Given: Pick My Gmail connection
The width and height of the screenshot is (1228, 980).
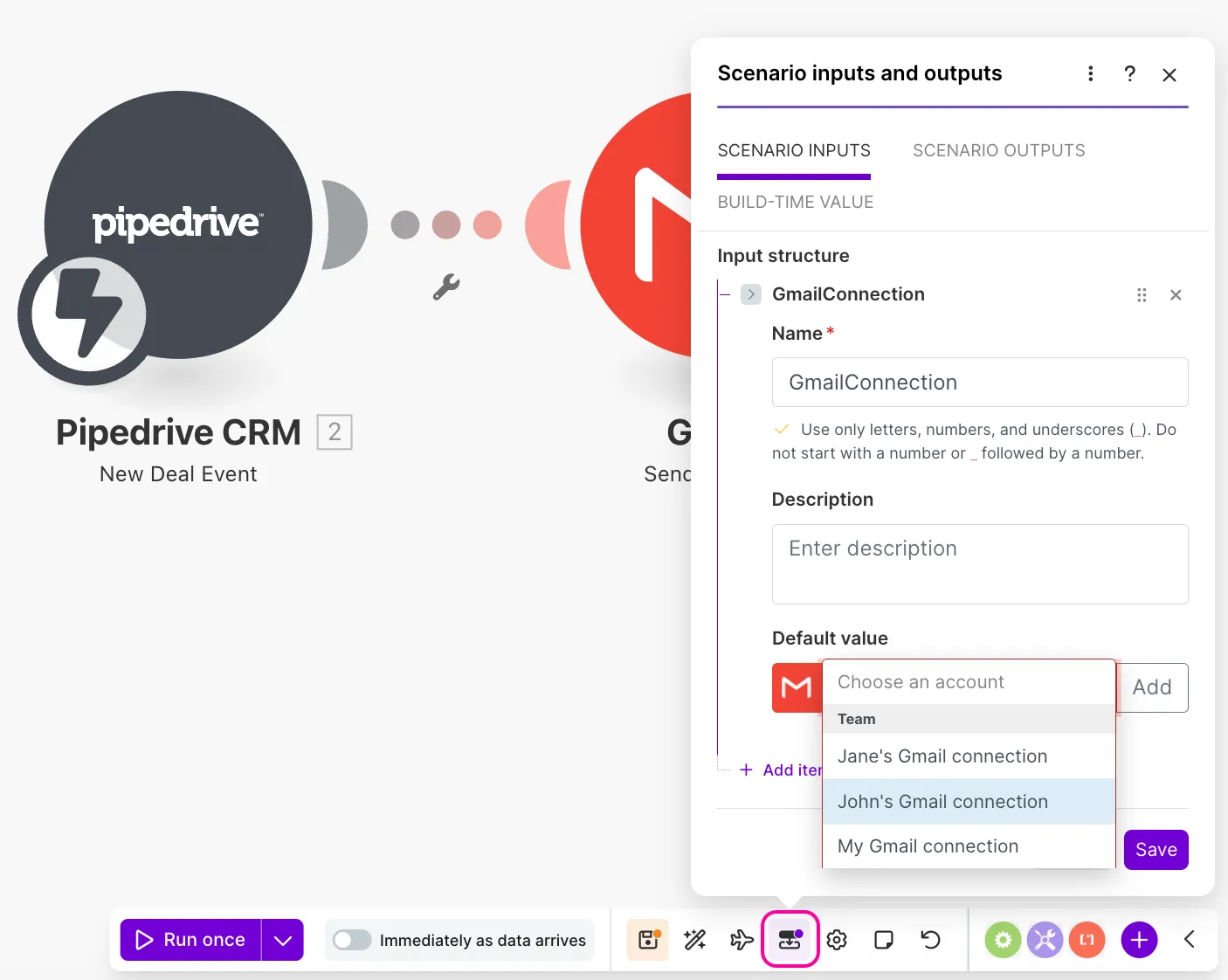Looking at the screenshot, I should (x=969, y=846).
